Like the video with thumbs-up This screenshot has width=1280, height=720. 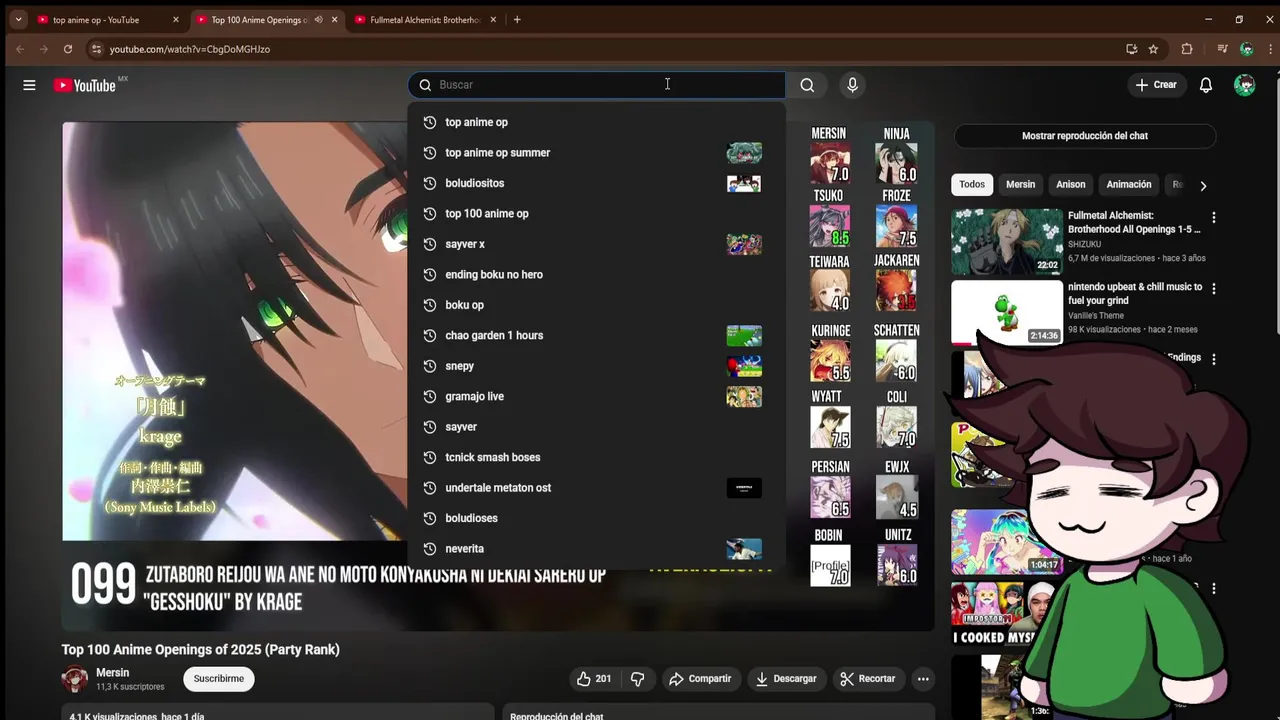point(593,679)
